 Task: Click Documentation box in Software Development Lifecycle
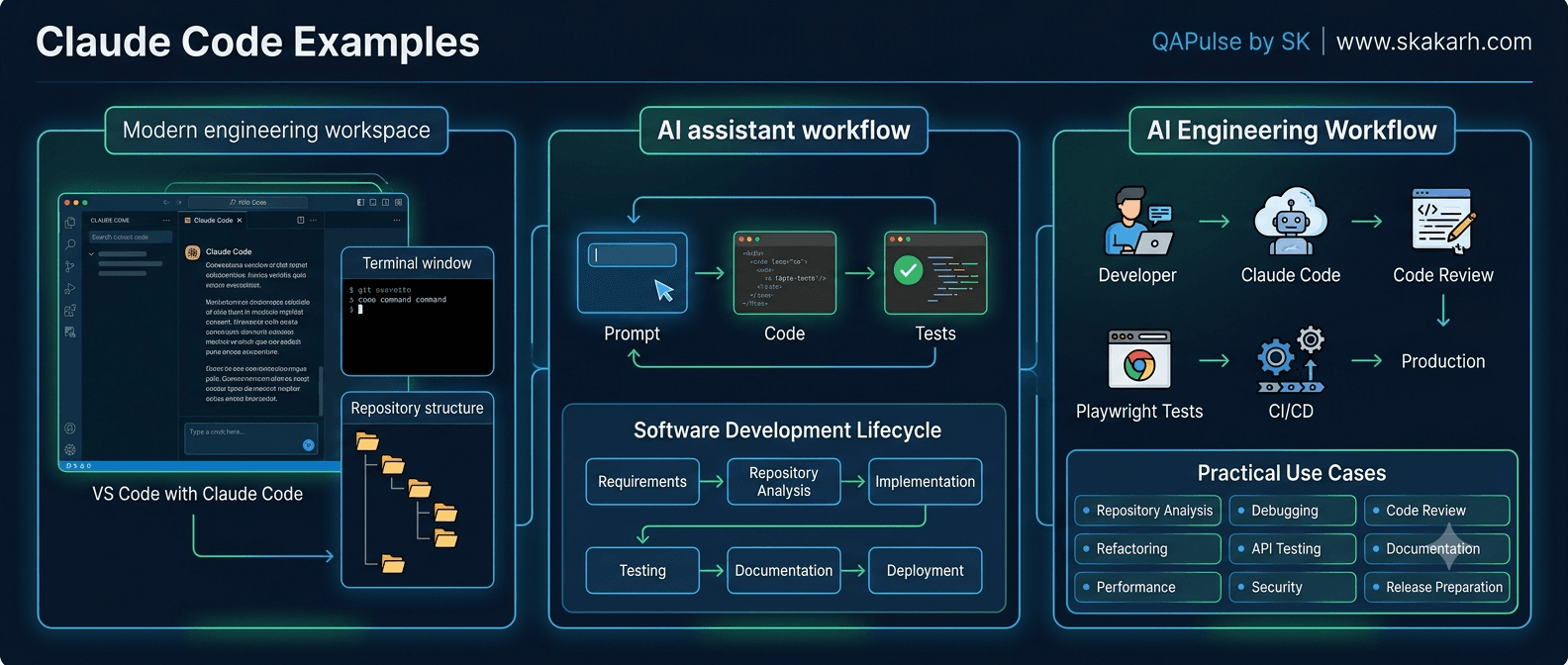pyautogui.click(x=784, y=571)
